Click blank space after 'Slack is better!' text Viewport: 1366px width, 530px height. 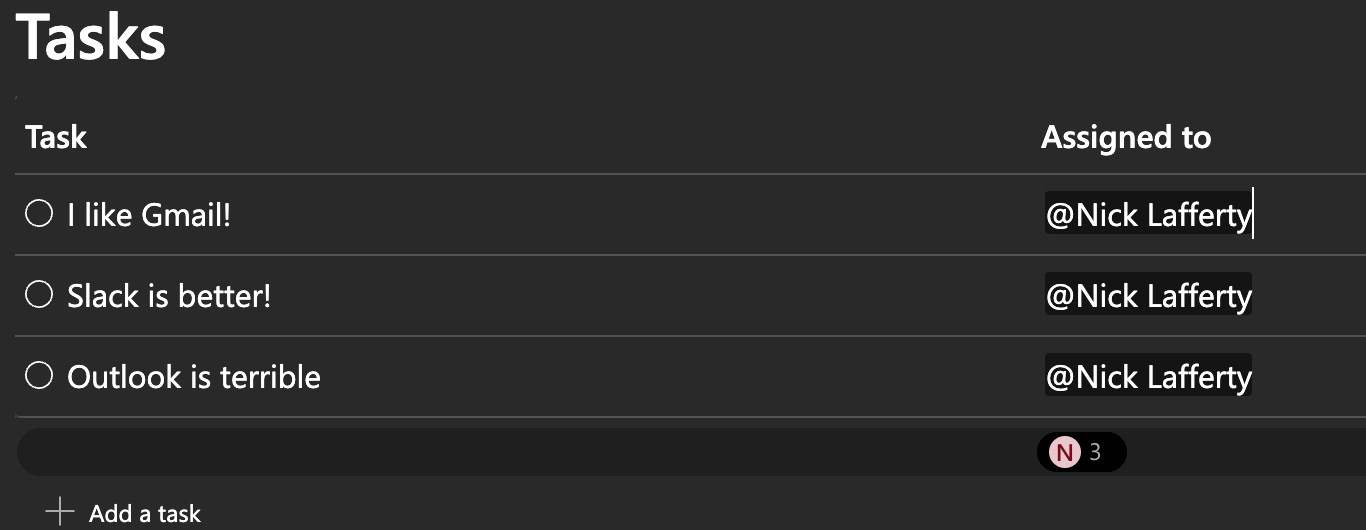pyautogui.click(x=650, y=296)
